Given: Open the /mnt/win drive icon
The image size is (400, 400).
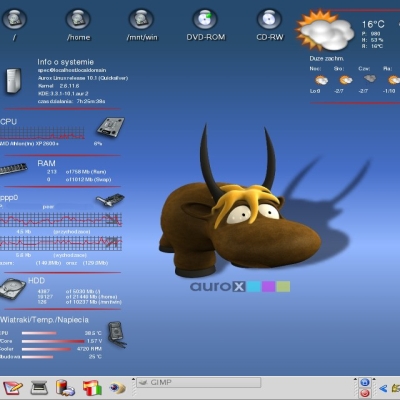Looking at the screenshot, I should click(141, 18).
